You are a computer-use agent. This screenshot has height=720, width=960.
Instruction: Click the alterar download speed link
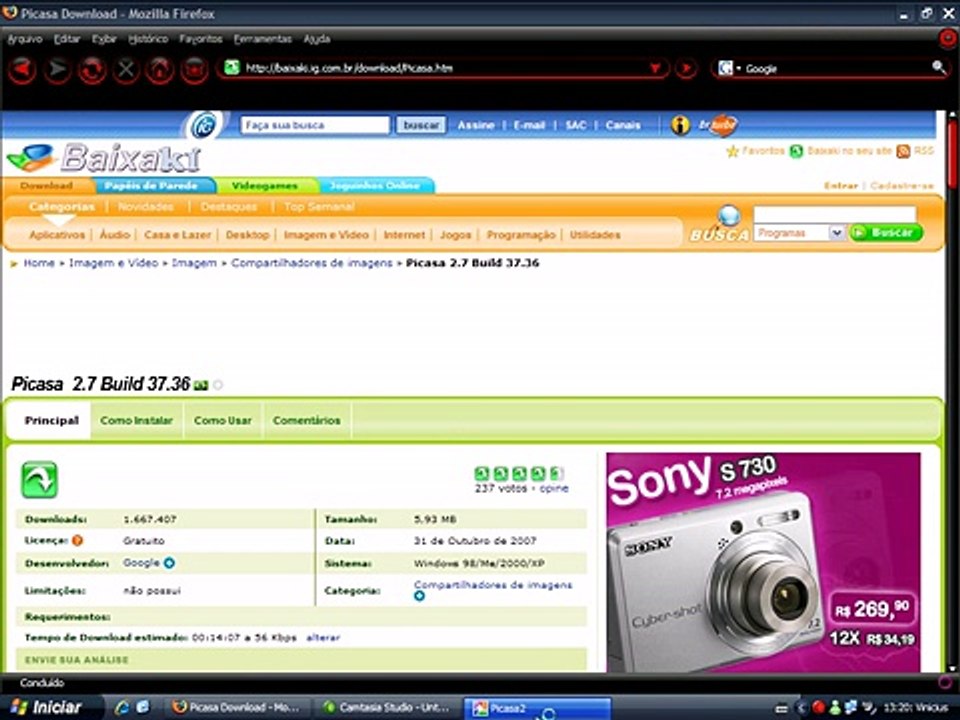pos(323,637)
